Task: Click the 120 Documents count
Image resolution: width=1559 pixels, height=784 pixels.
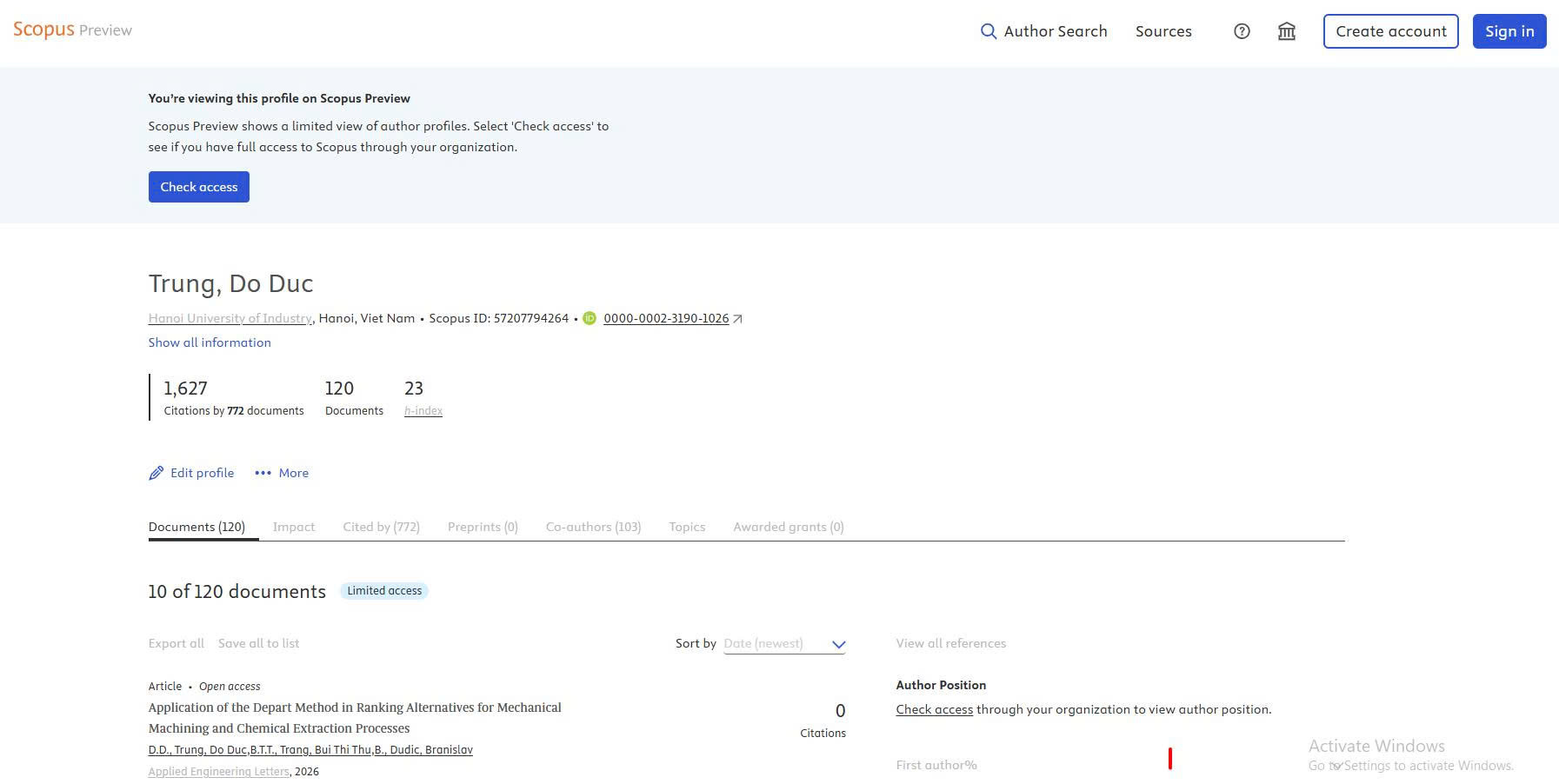Action: pos(339,389)
